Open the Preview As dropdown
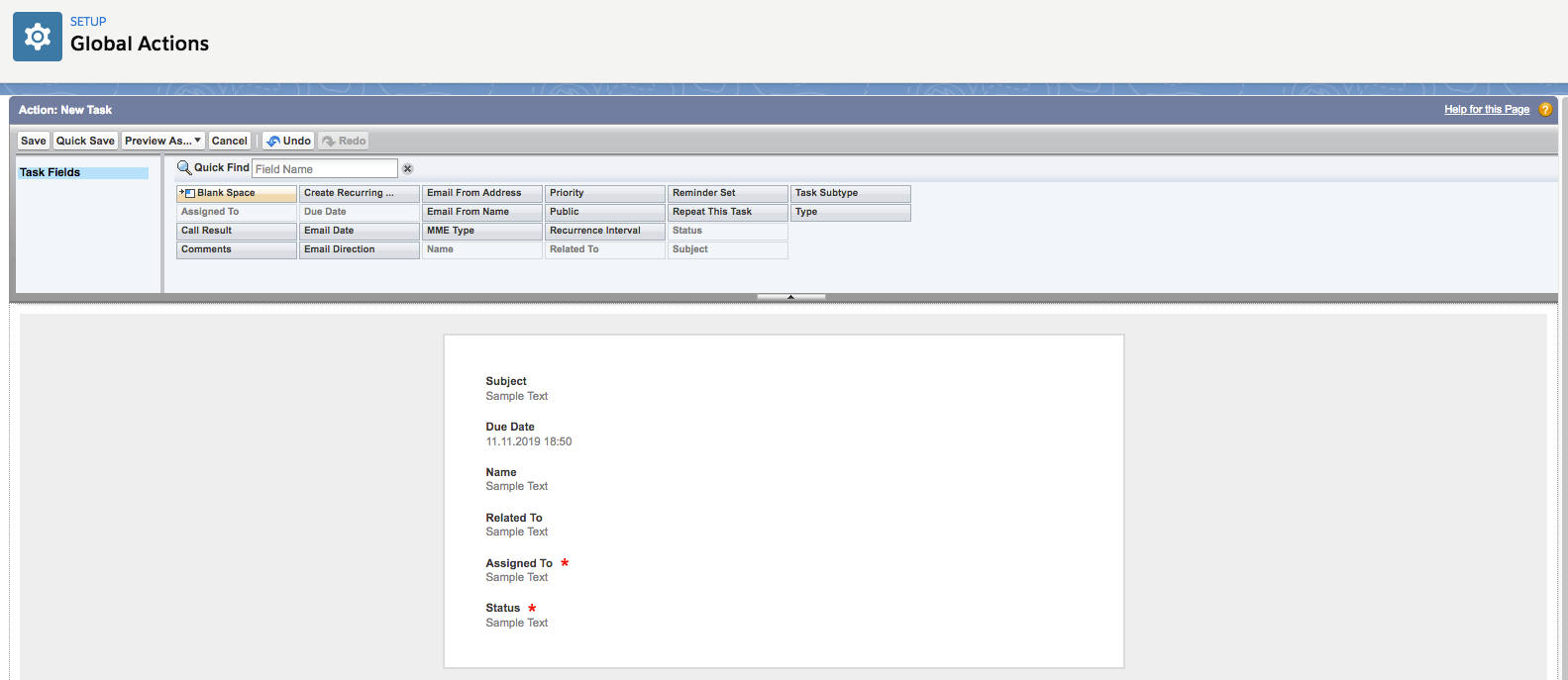This screenshot has width=1568, height=680. [x=162, y=141]
